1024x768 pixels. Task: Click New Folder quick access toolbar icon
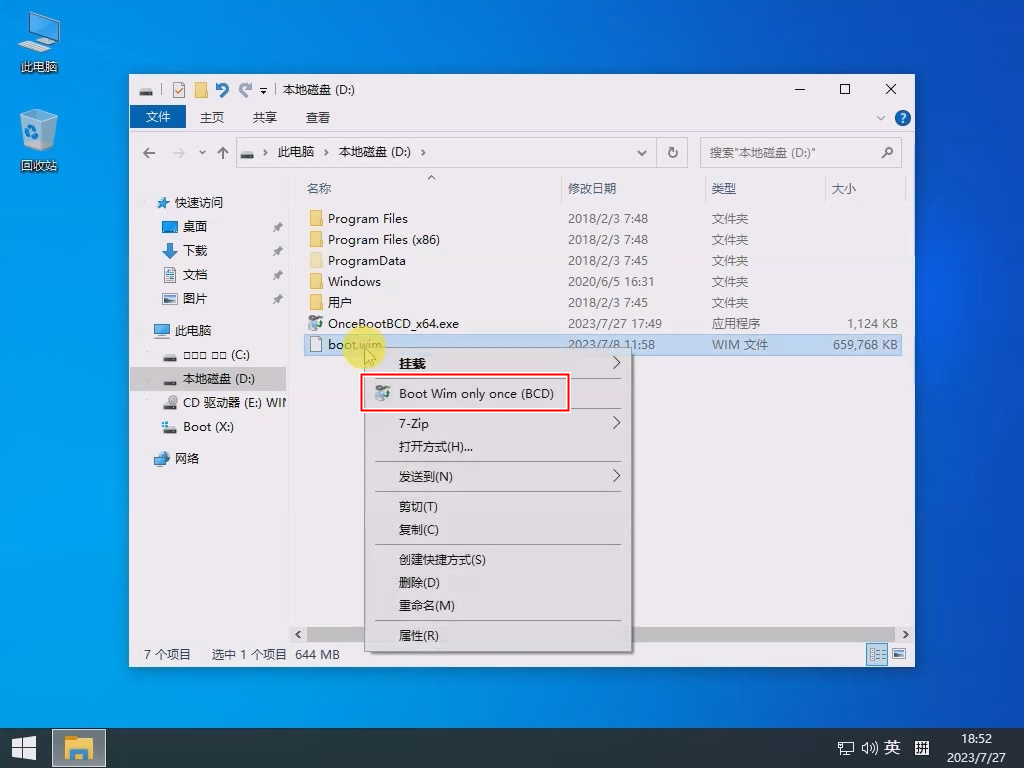[201, 90]
